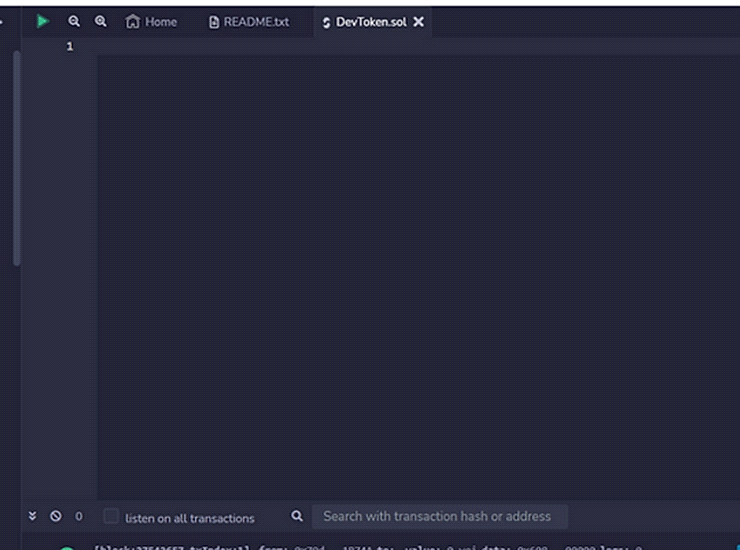Click line number 1 in gutter
740x550 pixels.
(70, 47)
